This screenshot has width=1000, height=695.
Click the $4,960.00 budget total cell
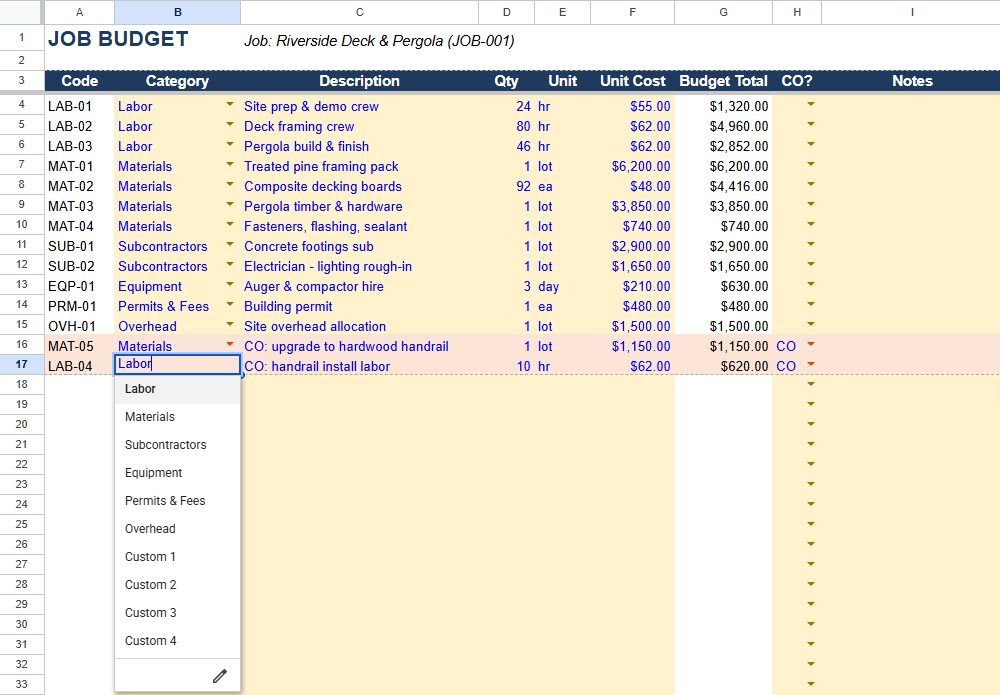click(723, 126)
